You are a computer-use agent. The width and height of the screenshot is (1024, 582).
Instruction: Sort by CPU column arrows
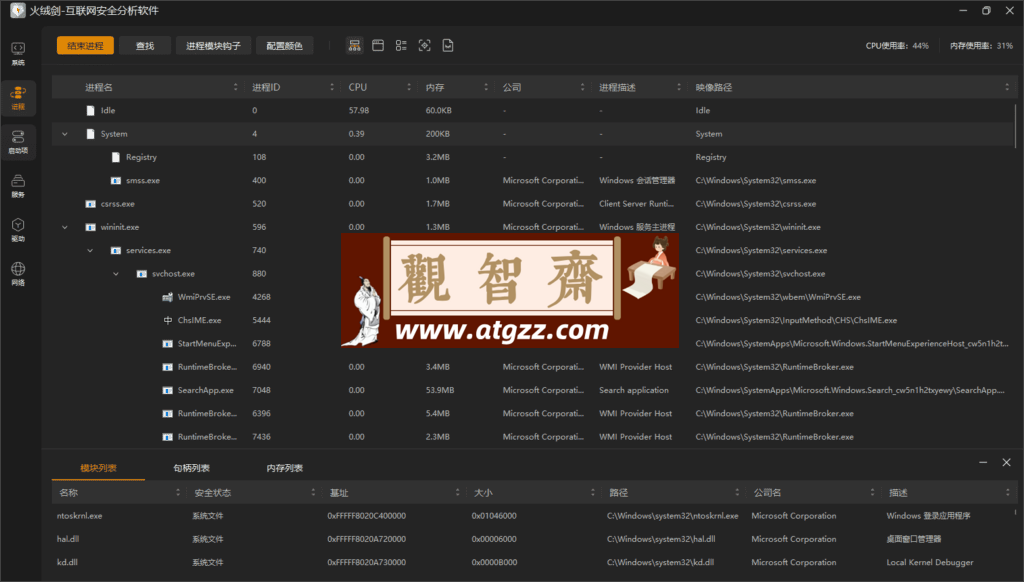click(x=409, y=87)
